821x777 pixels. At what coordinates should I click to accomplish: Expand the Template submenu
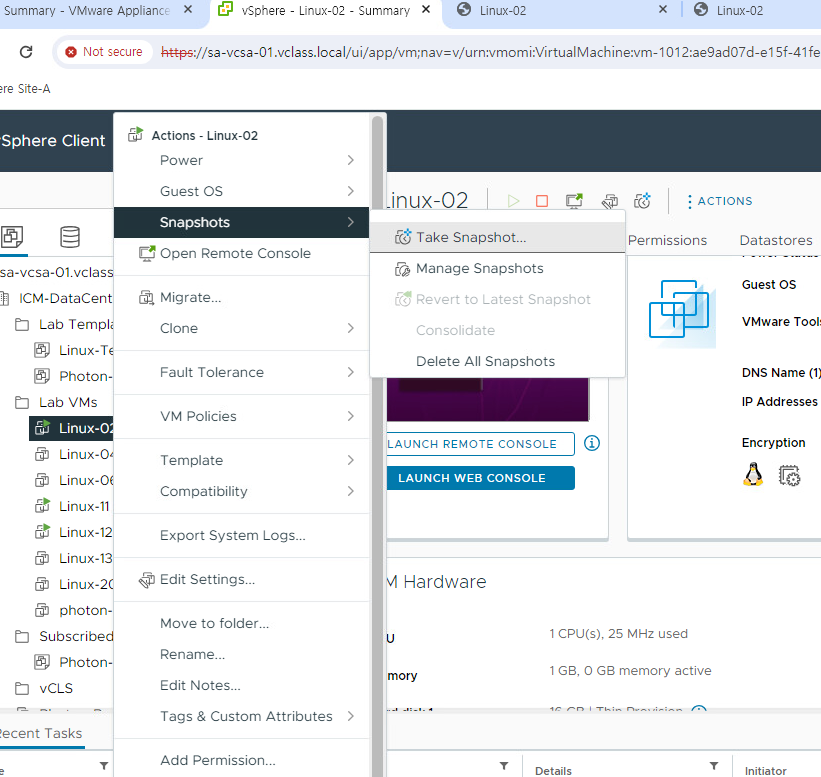(x=241, y=460)
